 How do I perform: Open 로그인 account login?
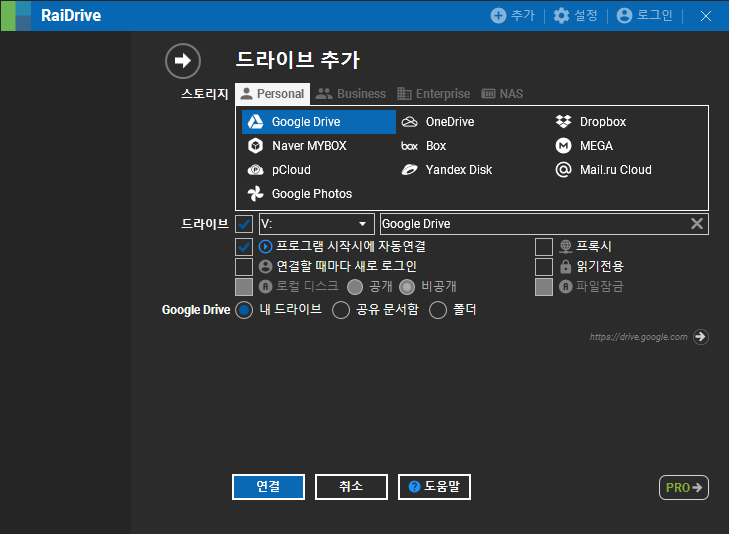[x=644, y=15]
